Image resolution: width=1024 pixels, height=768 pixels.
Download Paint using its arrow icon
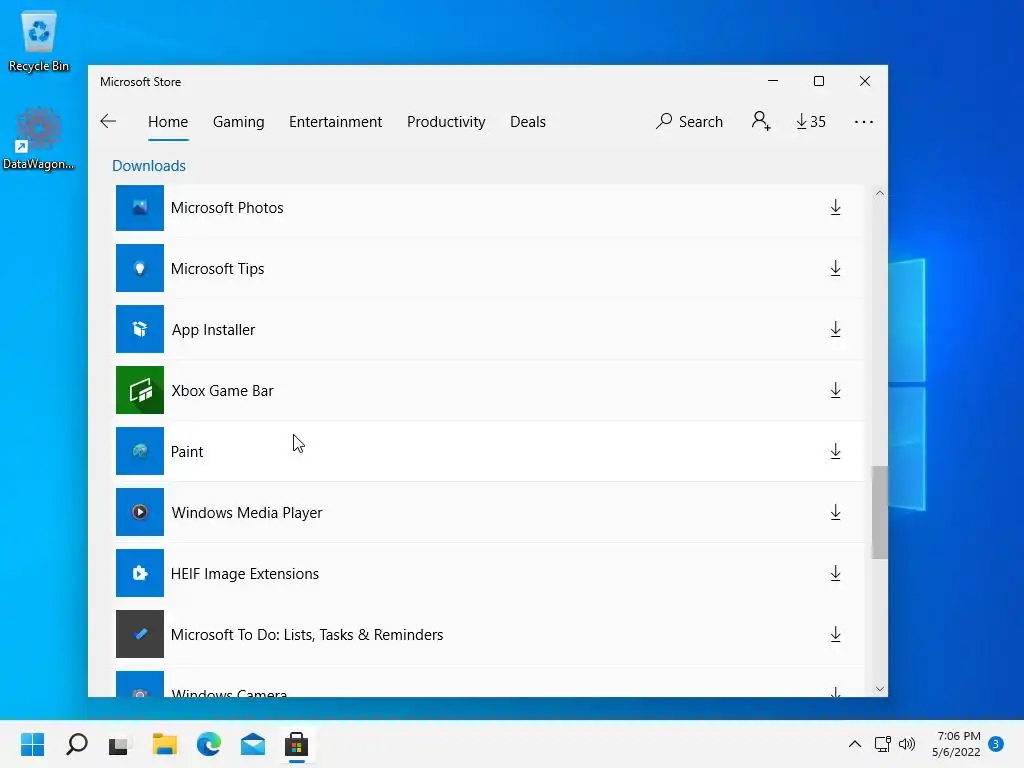(835, 451)
